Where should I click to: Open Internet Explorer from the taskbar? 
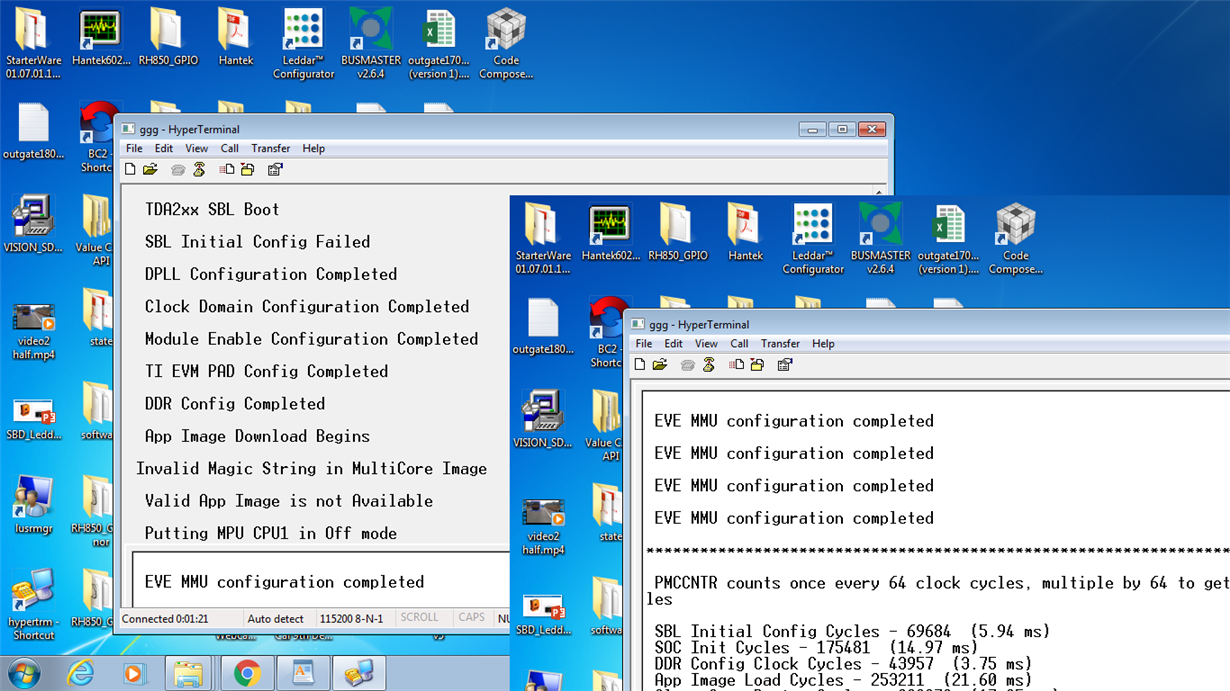coord(80,674)
